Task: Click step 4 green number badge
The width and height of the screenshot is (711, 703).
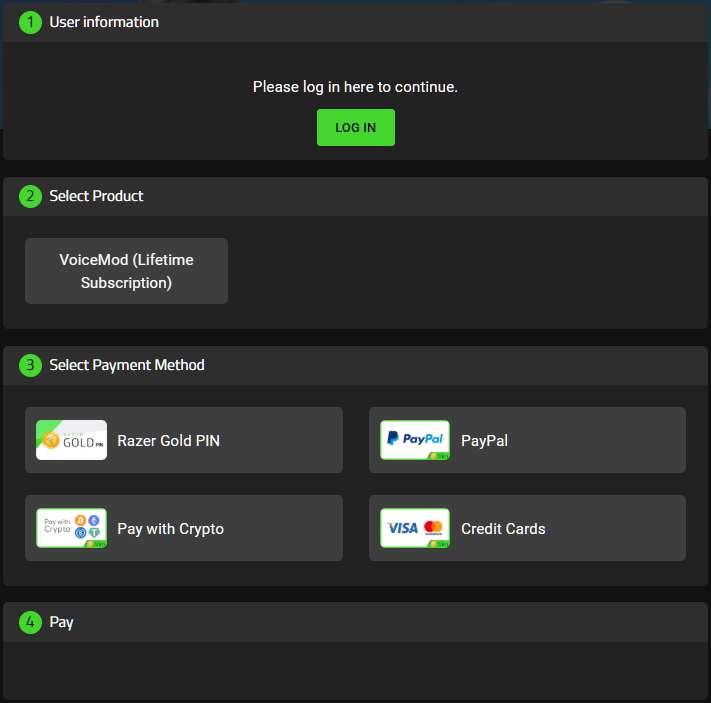Action: (x=30, y=622)
